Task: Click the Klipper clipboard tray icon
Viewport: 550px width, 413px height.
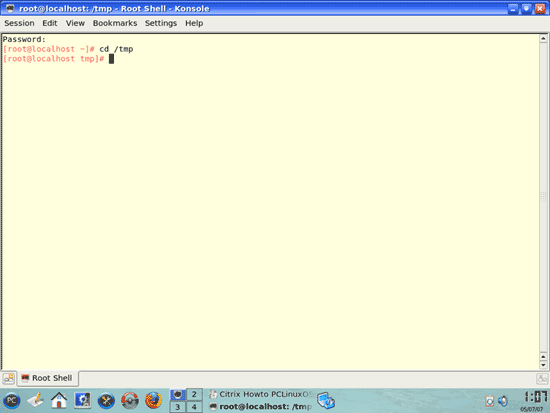Action: pos(490,401)
